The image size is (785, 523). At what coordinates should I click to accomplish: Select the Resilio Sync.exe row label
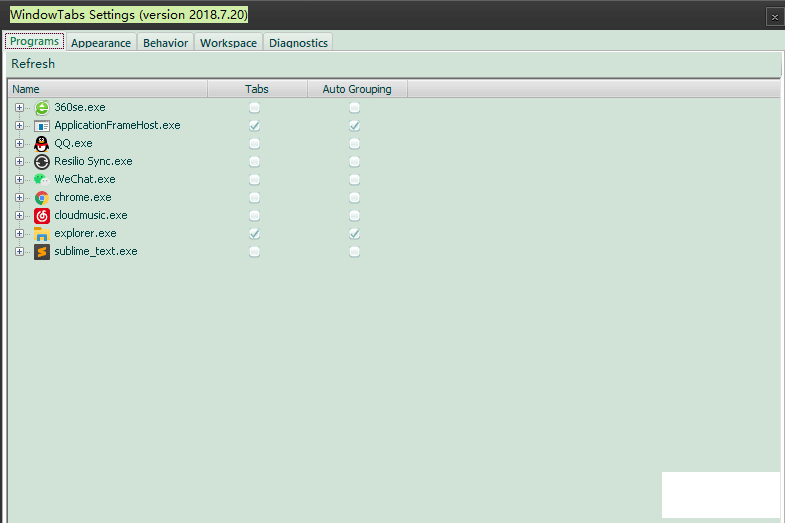94,162
